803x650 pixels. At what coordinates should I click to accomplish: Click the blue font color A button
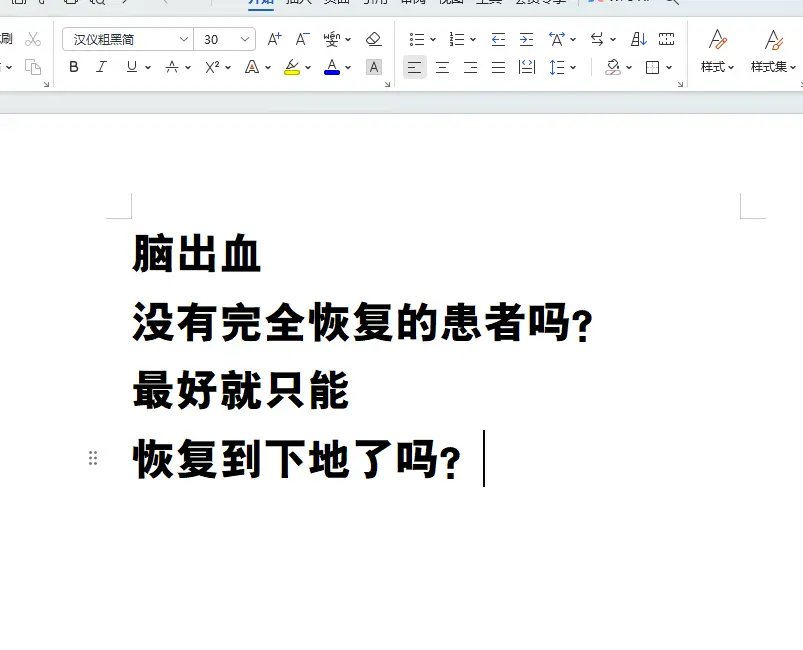click(332, 67)
